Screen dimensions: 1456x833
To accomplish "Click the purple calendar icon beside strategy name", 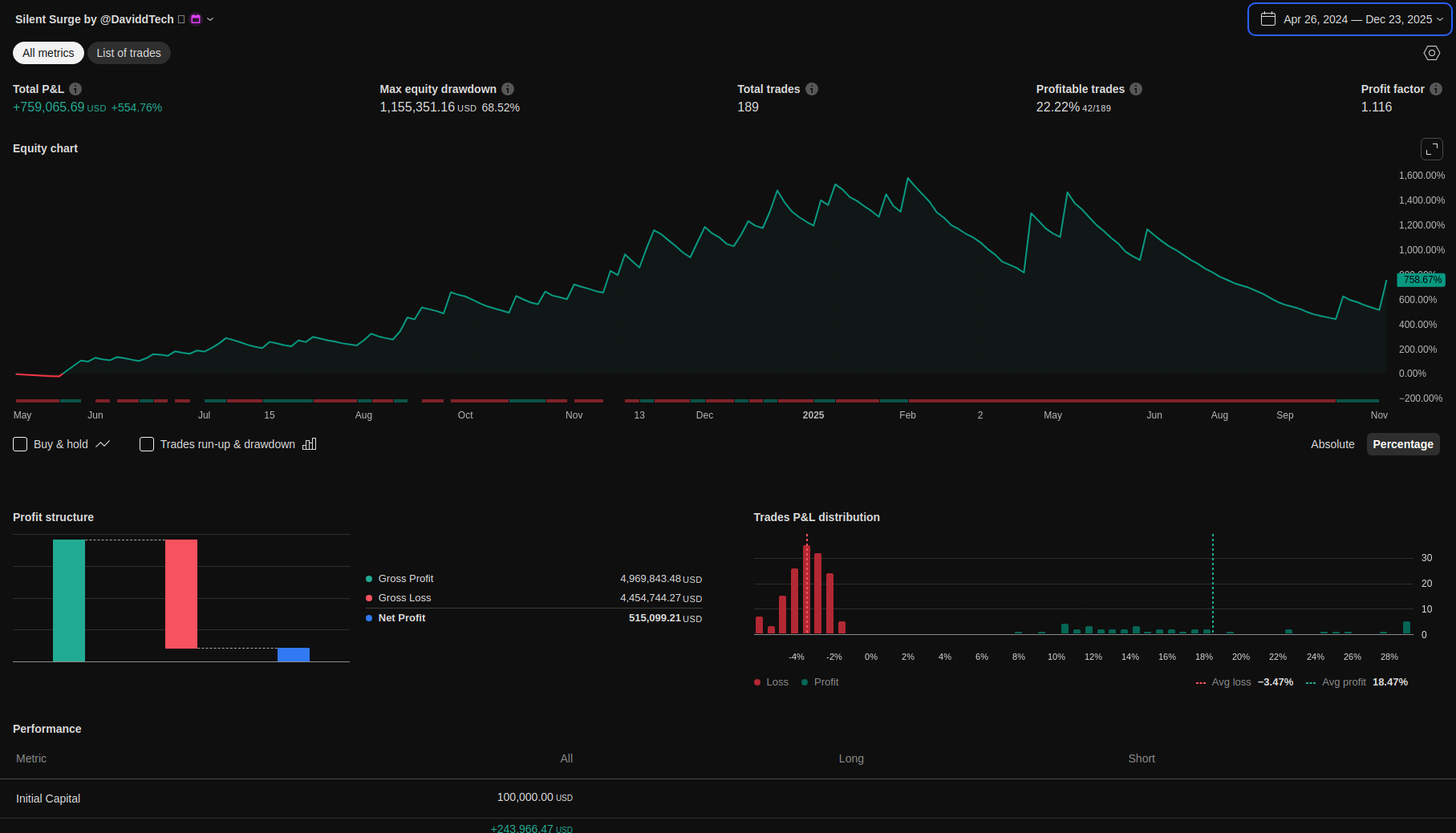I will click(196, 19).
